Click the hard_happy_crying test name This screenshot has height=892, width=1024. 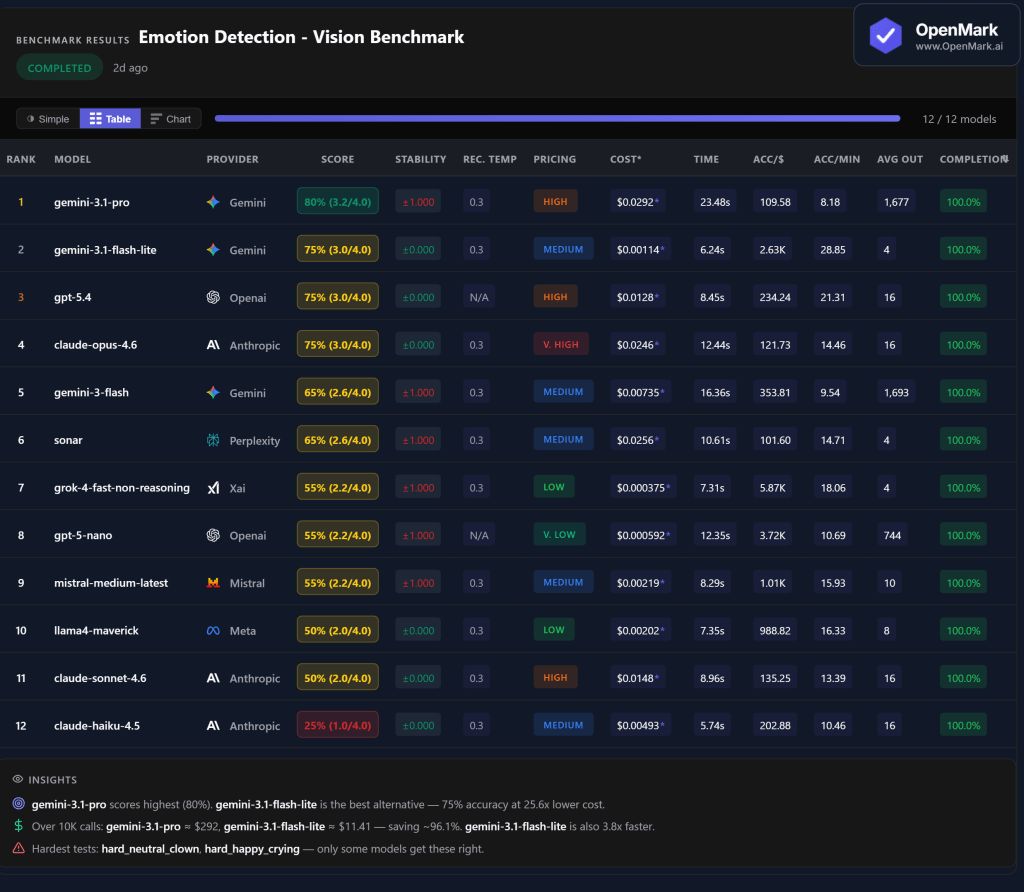point(252,849)
